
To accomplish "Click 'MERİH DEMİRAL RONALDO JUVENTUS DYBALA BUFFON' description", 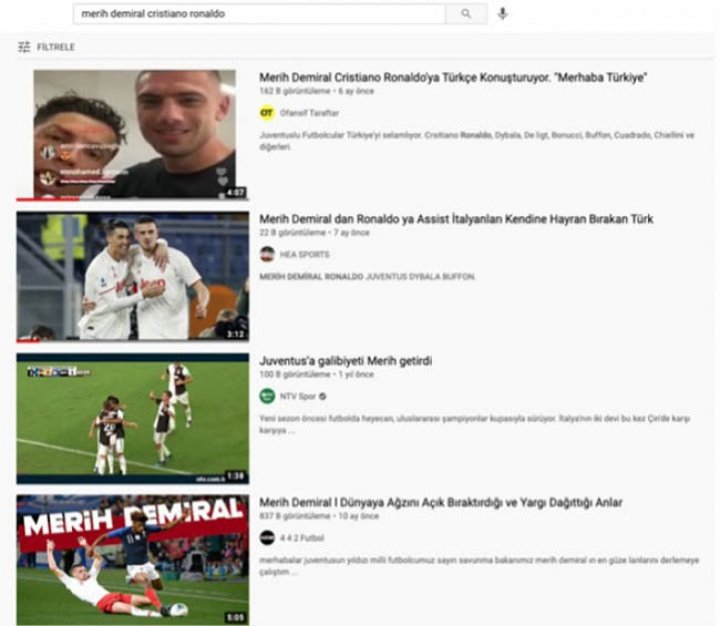I will (x=367, y=276).
